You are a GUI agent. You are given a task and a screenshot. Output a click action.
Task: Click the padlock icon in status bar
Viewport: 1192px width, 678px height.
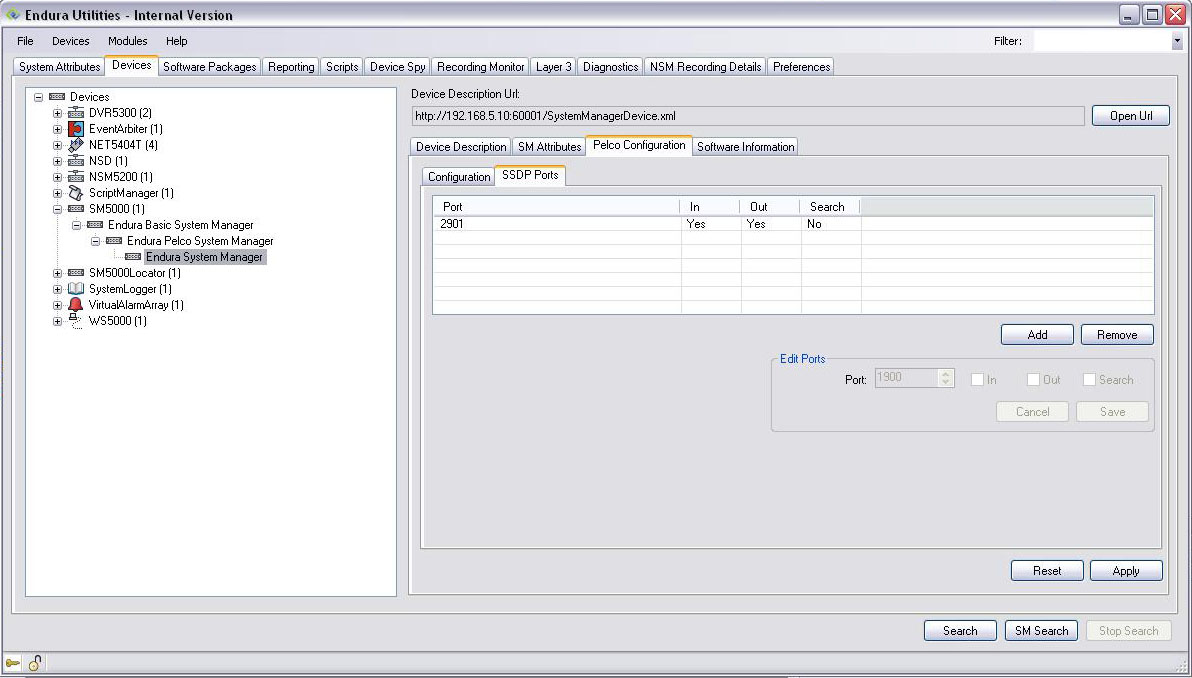[34, 663]
